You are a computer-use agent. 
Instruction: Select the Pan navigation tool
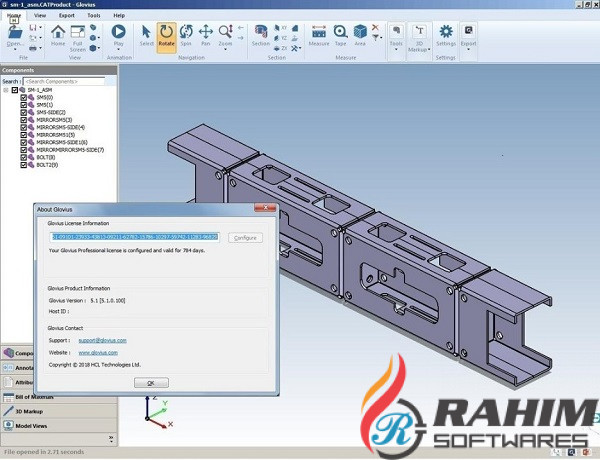(206, 31)
